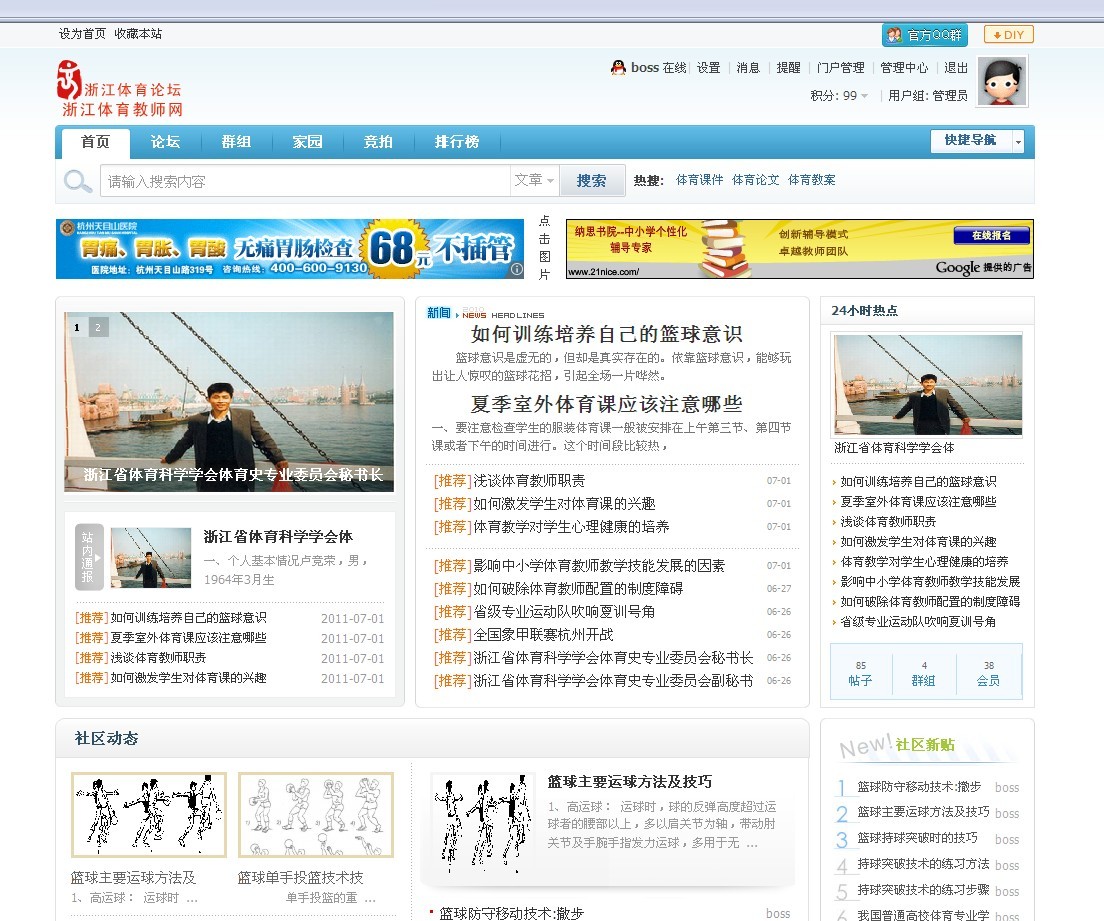Open the 篮球主要运球方法及 dribbling thumbnail
Image resolution: width=1104 pixels, height=921 pixels.
149,815
